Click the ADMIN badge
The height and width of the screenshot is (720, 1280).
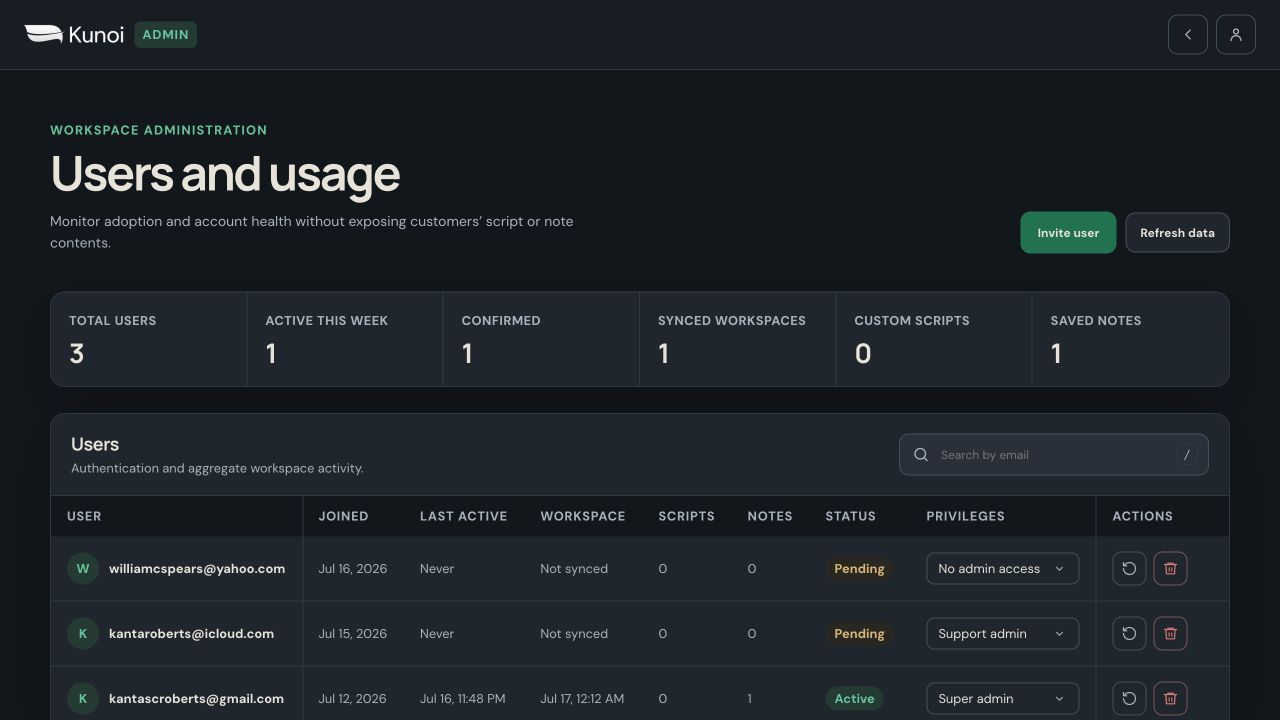(166, 35)
